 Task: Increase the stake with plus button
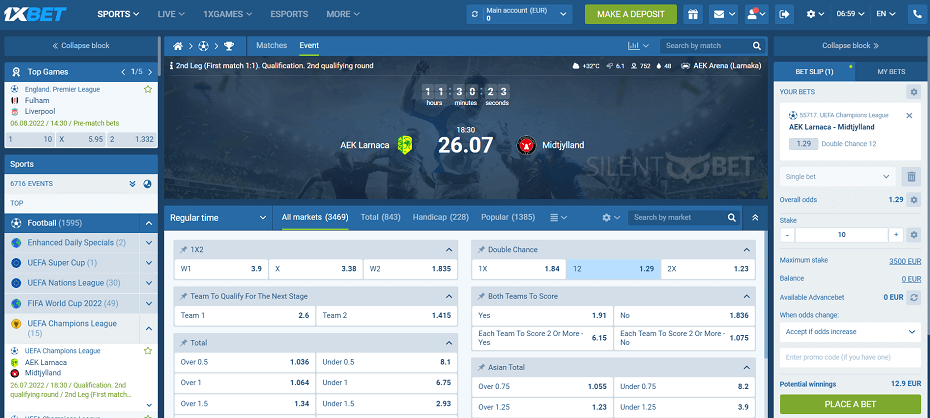click(x=896, y=235)
